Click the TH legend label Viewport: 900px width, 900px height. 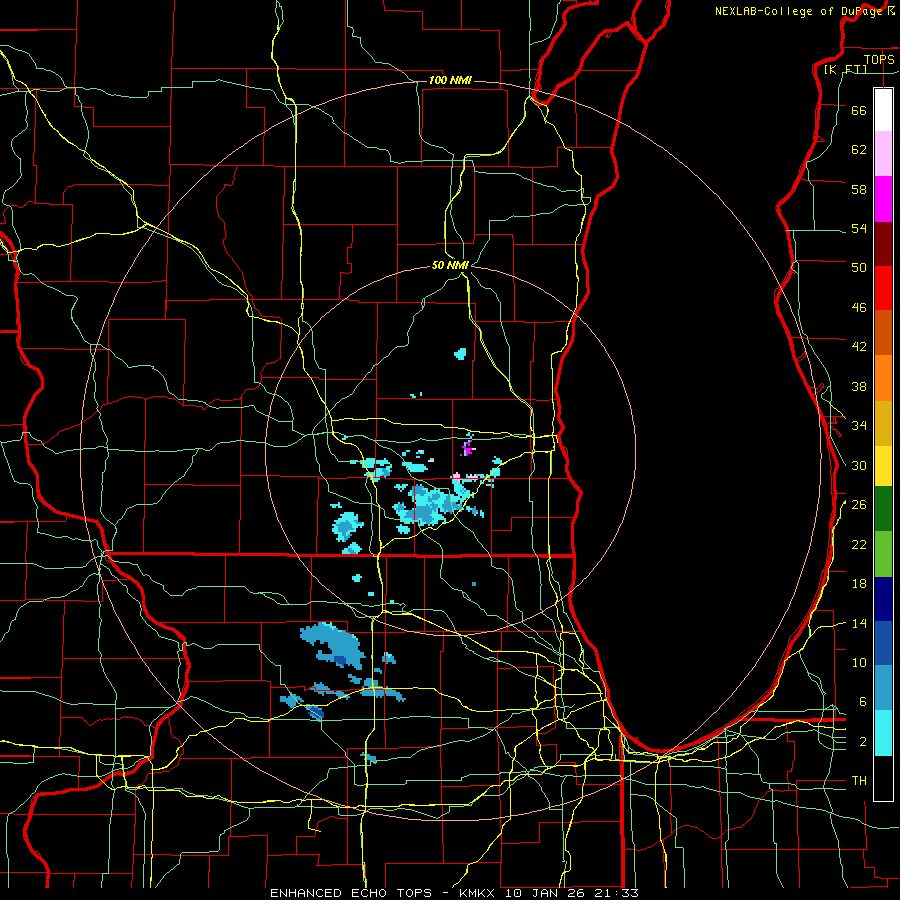[x=859, y=780]
